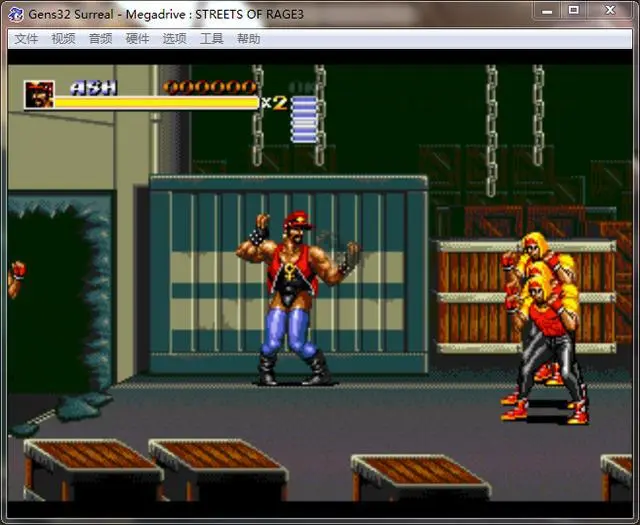Click the window title text STREETS OF RAGE3
Screen dimensions: 640x525
tap(249, 15)
